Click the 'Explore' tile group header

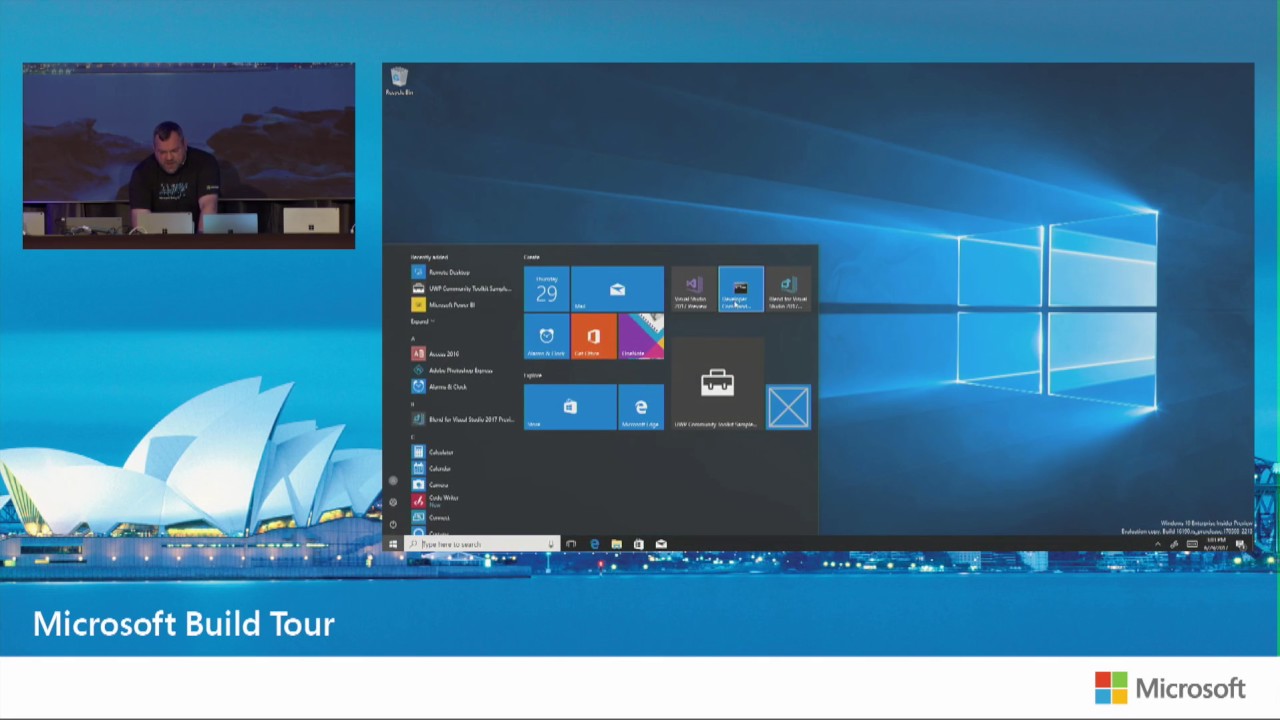pyautogui.click(x=533, y=375)
